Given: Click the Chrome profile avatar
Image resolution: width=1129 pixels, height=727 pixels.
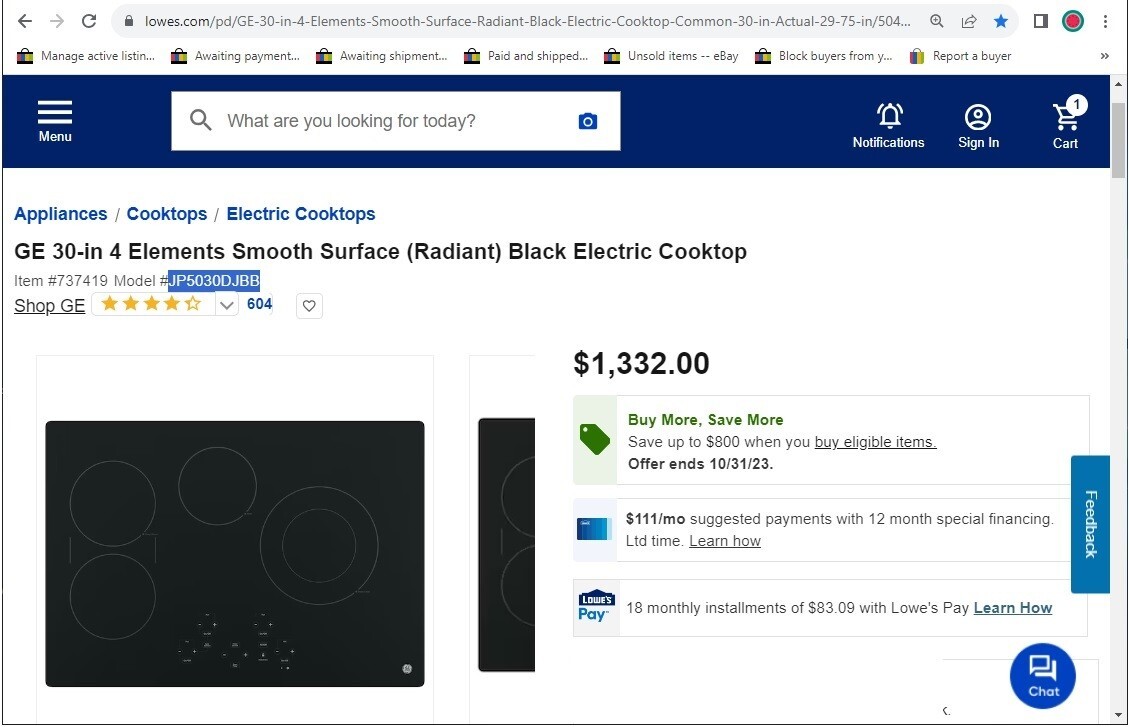Looking at the screenshot, I should (1072, 21).
